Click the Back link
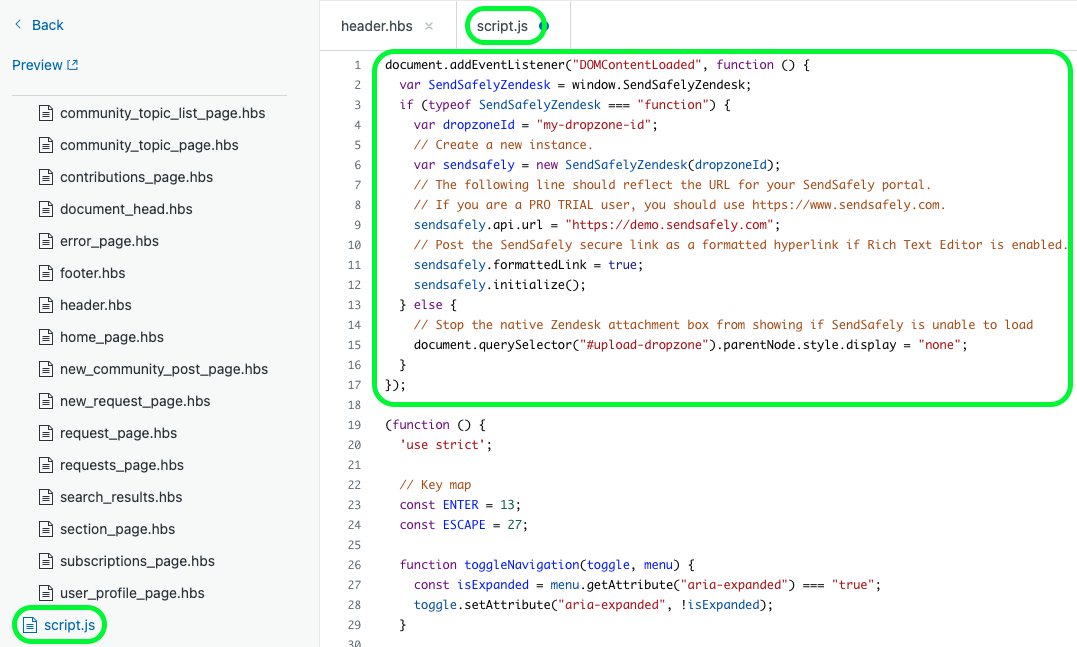 [47, 25]
